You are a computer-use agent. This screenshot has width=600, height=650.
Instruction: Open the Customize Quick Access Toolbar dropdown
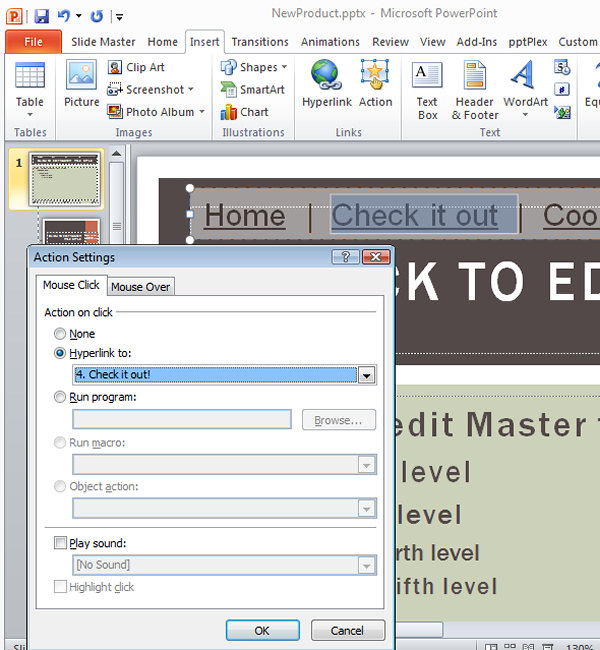(x=119, y=17)
